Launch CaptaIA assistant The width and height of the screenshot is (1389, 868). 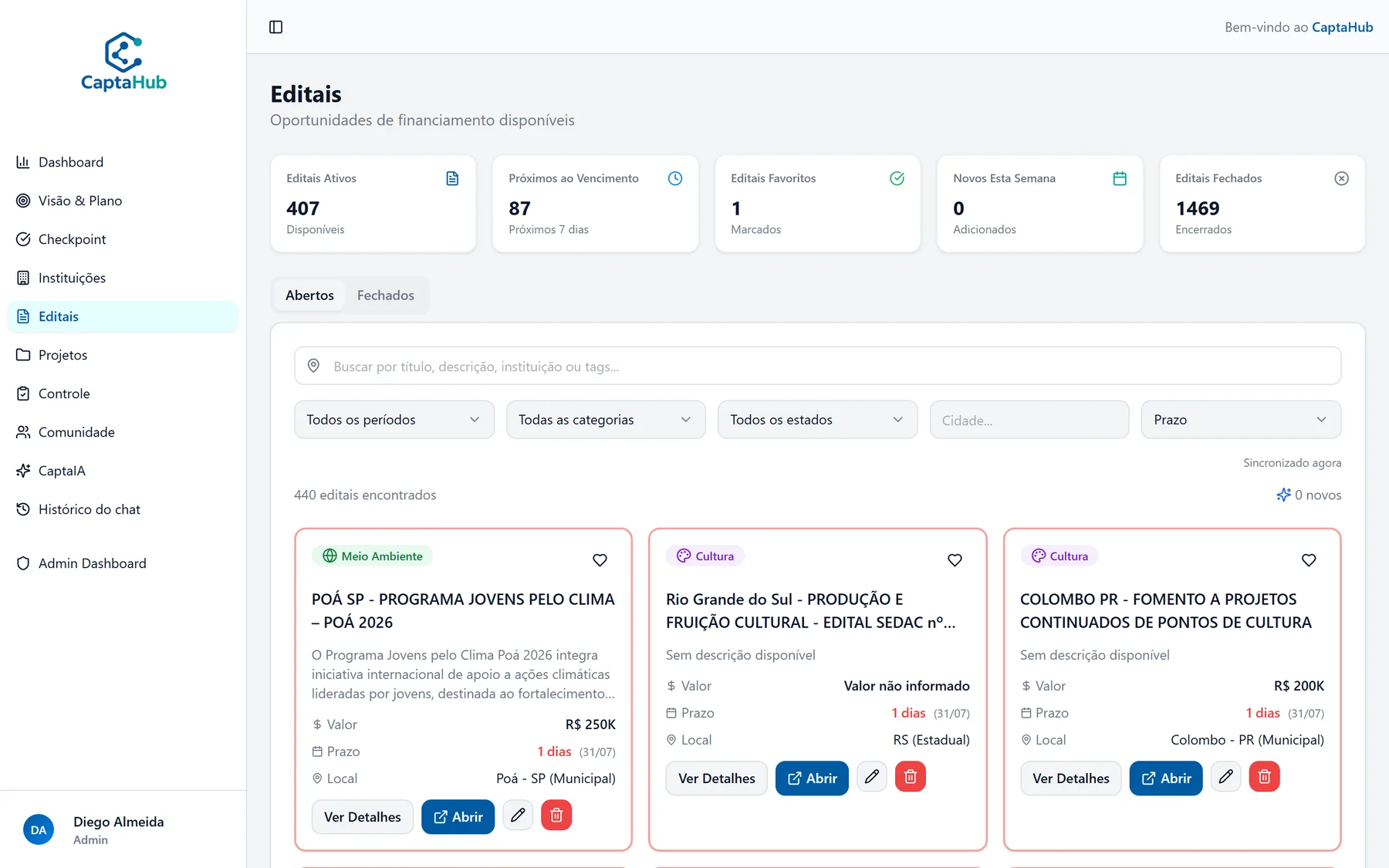coord(123,471)
